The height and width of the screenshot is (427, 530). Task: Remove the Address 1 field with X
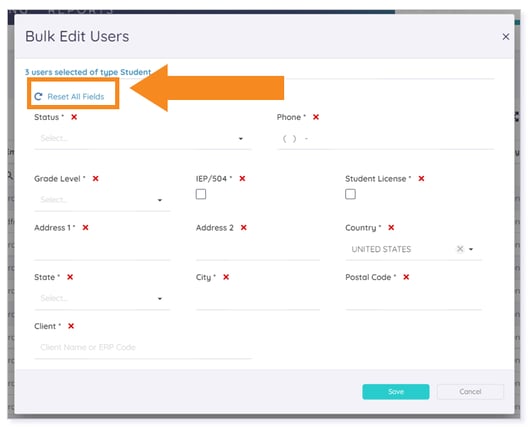coord(86,228)
